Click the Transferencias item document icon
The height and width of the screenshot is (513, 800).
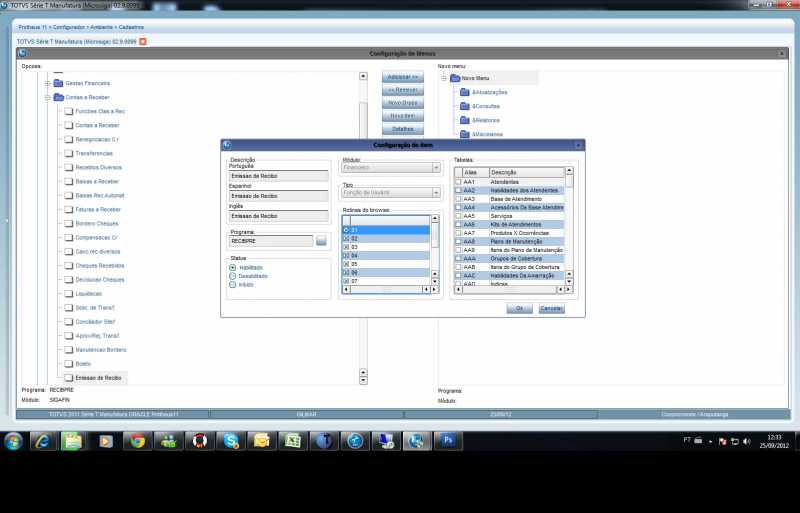click(x=69, y=153)
